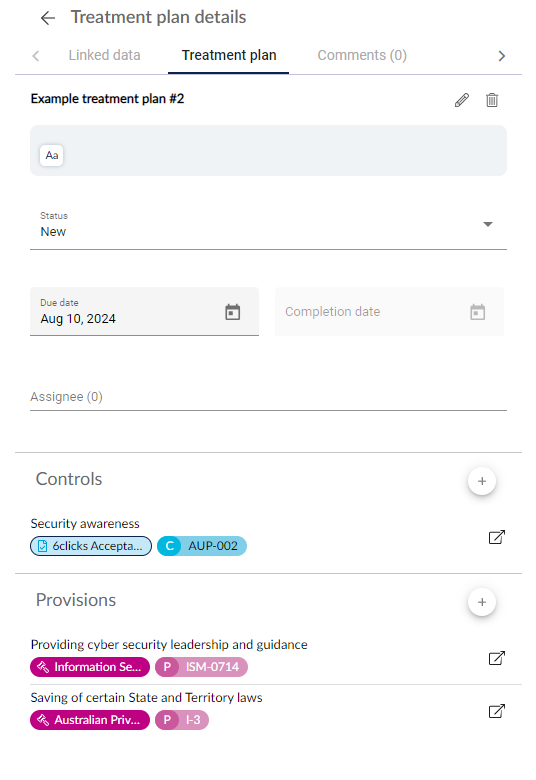Open the Due date calendar picker

(232, 312)
